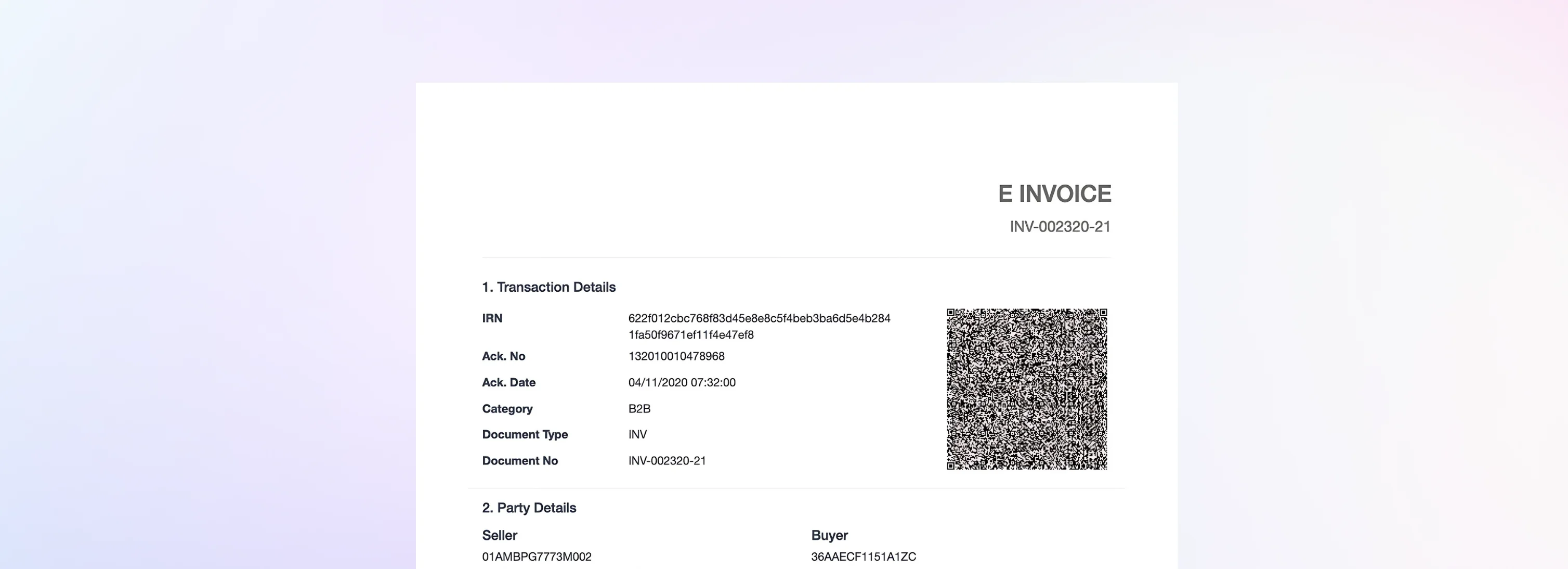The height and width of the screenshot is (569, 1568).
Task: Click the Ack. No label
Action: click(x=503, y=356)
